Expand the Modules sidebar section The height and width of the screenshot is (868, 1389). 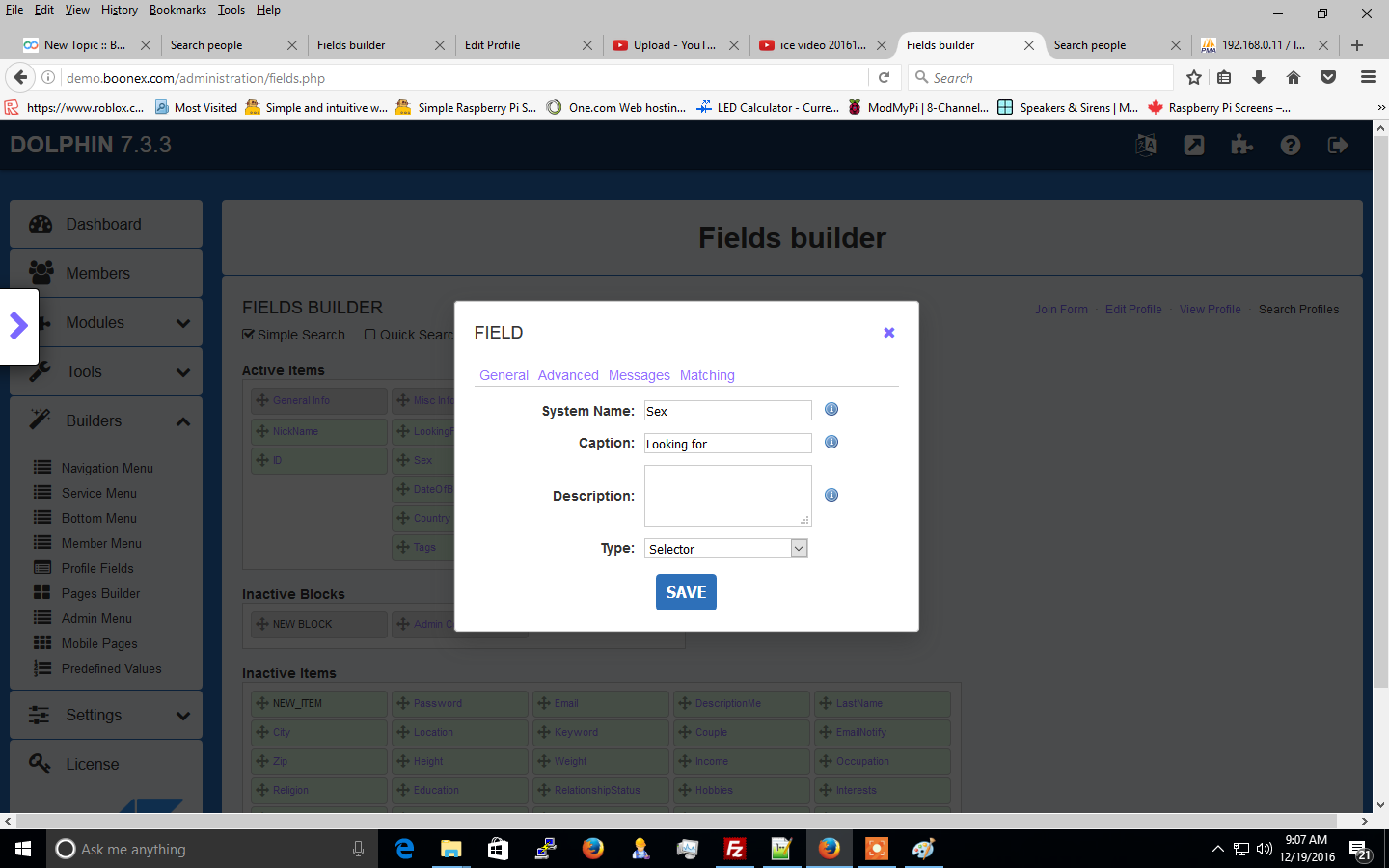183,323
